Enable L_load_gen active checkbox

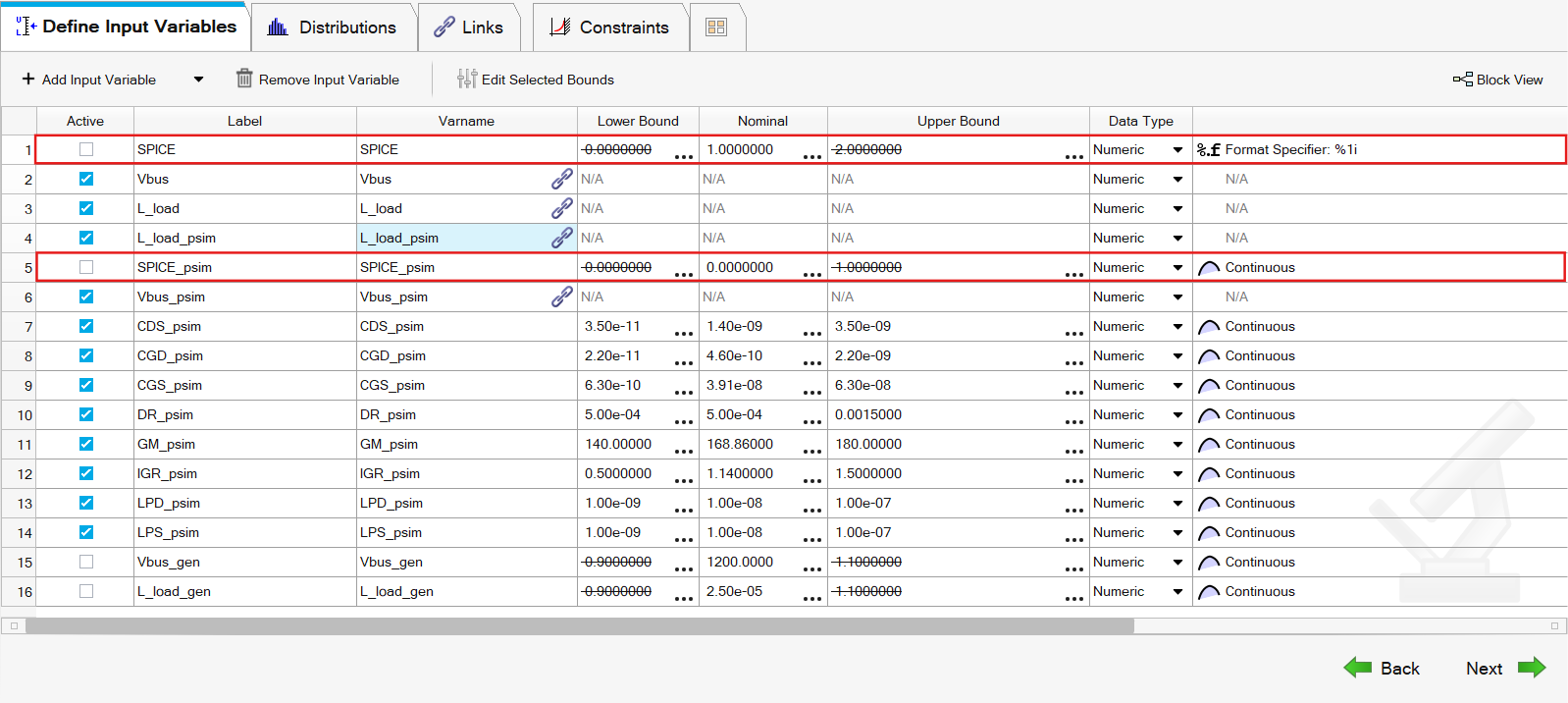(86, 591)
